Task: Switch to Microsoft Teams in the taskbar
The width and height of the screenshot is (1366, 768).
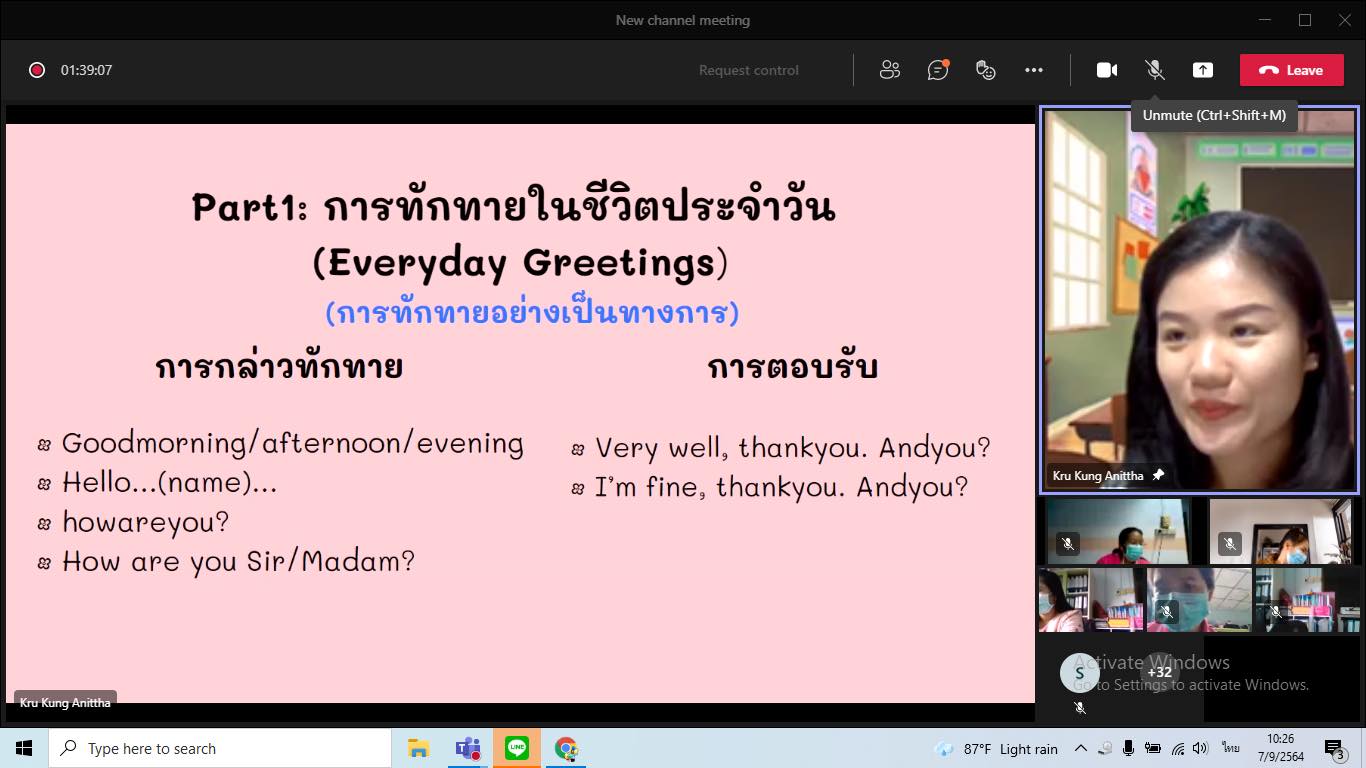Action: tap(468, 748)
